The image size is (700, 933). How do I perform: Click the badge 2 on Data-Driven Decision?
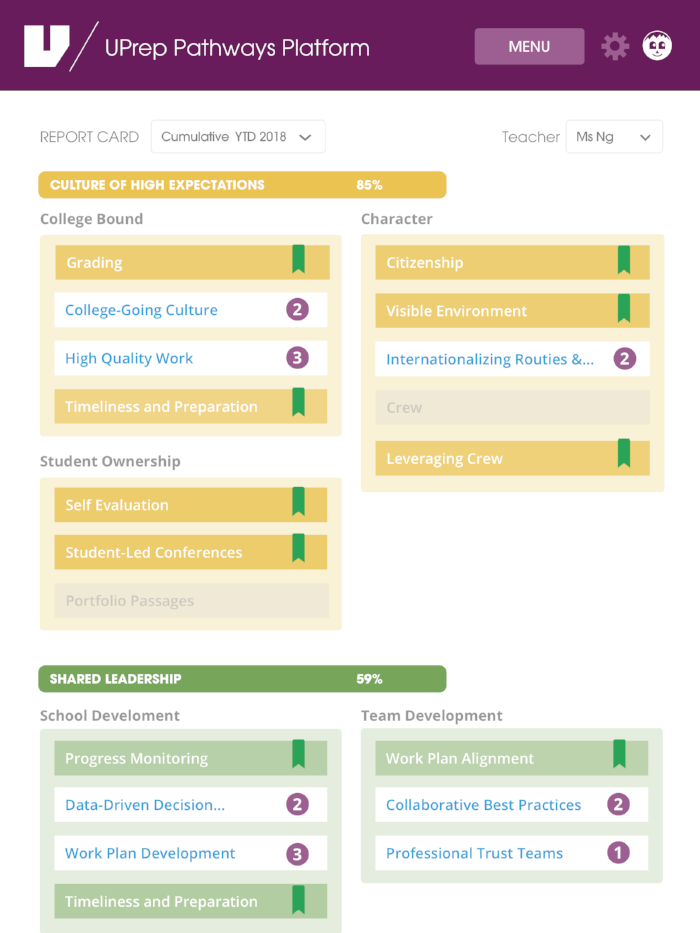(298, 804)
